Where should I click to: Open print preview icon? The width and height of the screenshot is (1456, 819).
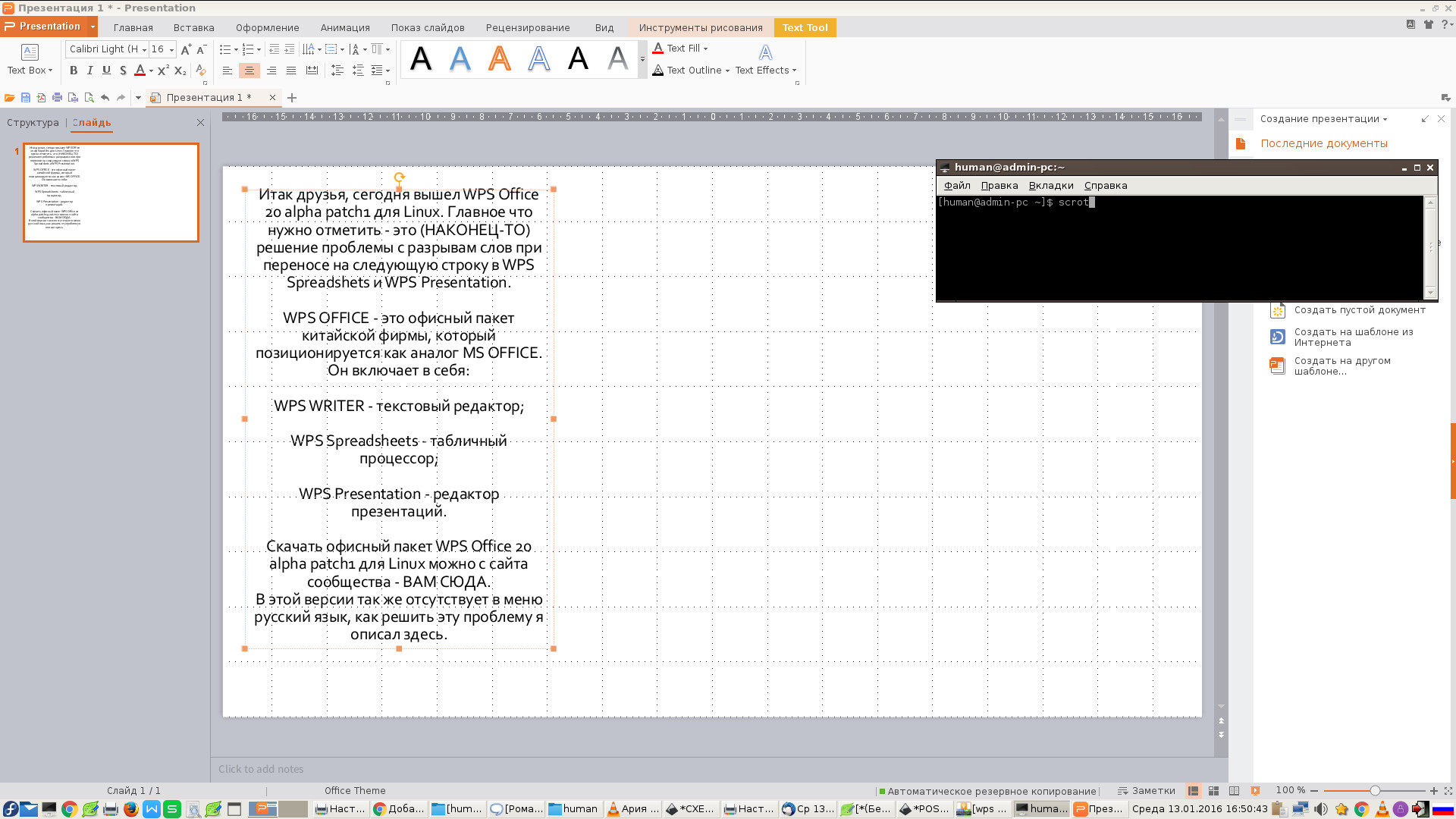pyautogui.click(x=89, y=98)
